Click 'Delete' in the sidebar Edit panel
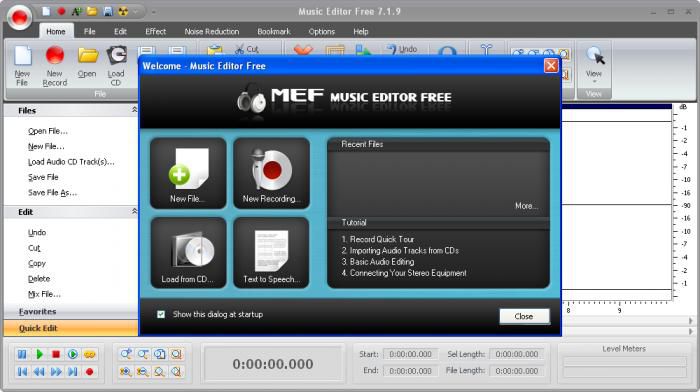This screenshot has height=392, width=700. tap(39, 279)
